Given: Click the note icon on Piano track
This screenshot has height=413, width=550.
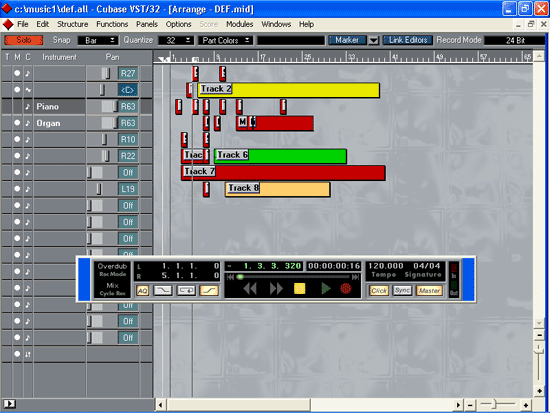Looking at the screenshot, I should coord(28,106).
